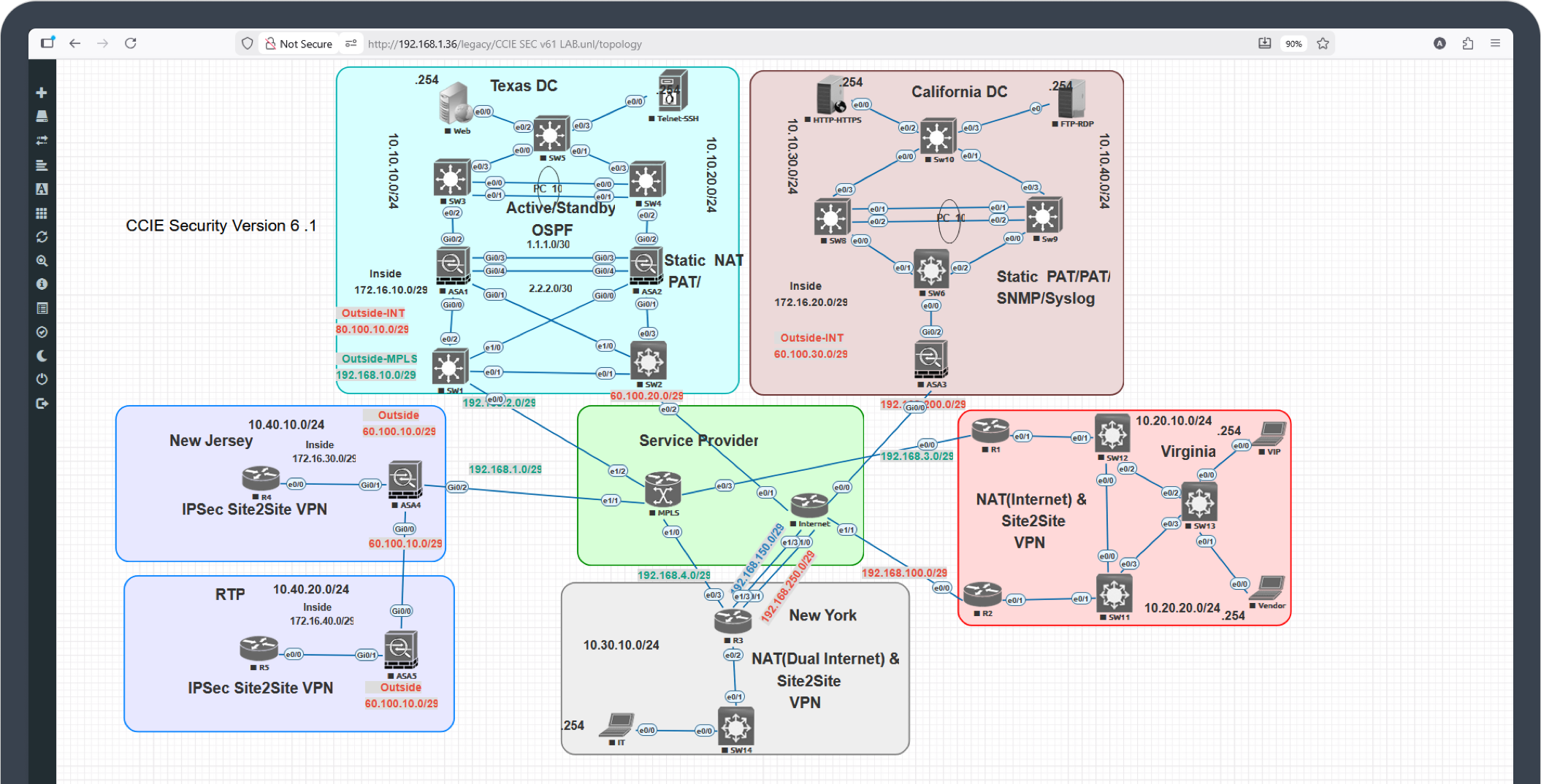The height and width of the screenshot is (784, 1541).
Task: Toggle Lock Lab checkmark icon
Action: tap(42, 332)
